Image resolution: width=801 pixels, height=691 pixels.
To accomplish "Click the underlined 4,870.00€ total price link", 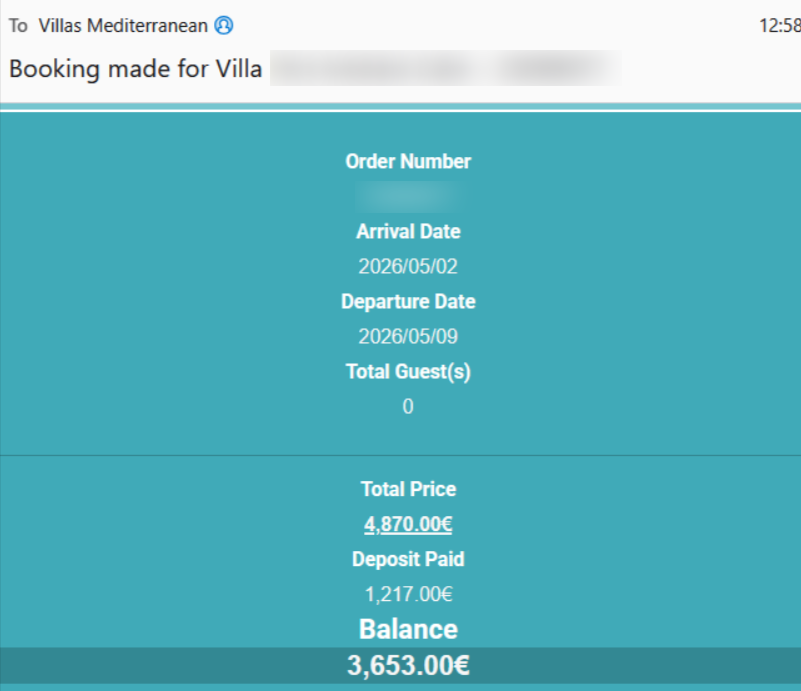I will coord(408,524).
